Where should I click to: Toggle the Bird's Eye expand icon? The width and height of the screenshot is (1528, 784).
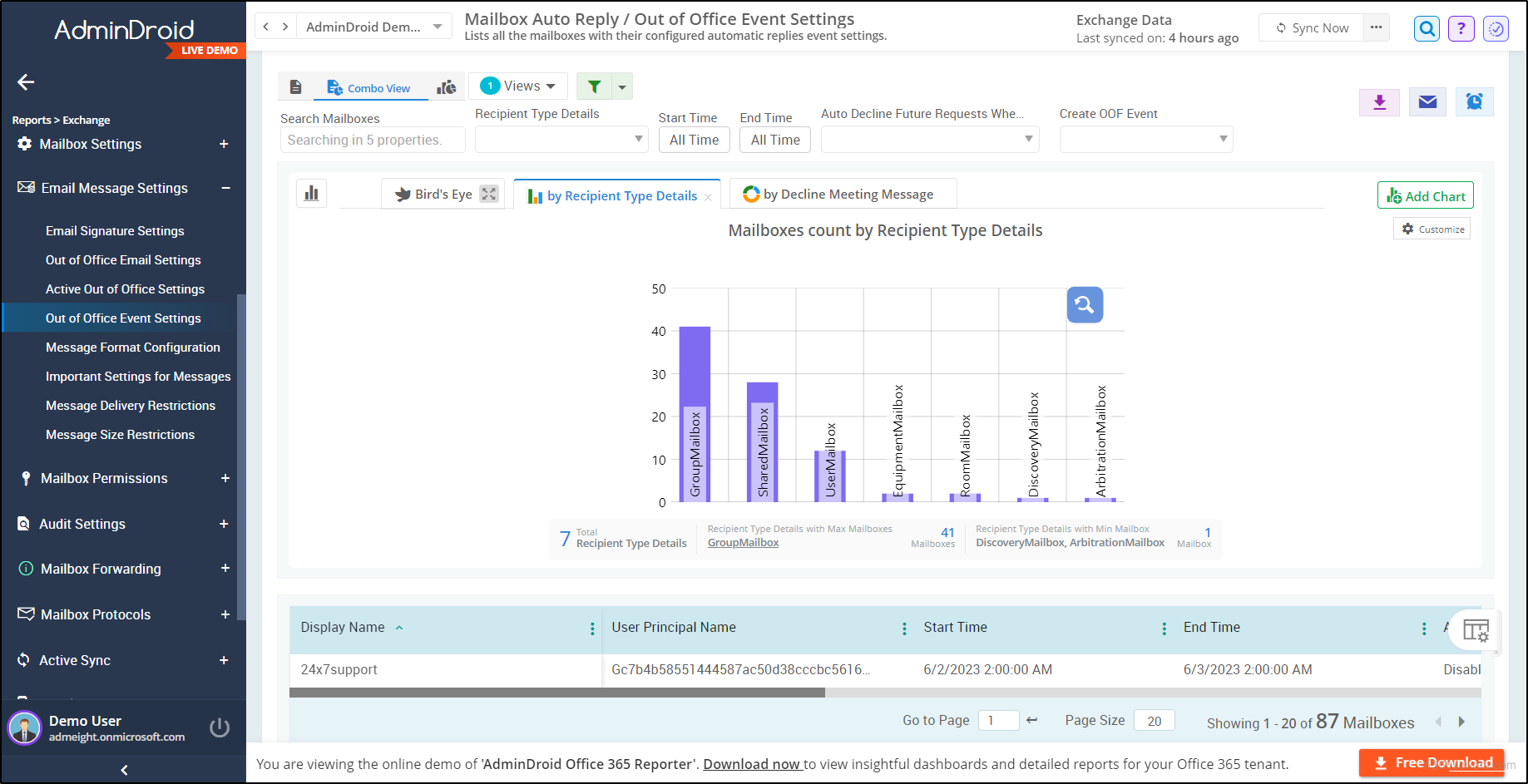(489, 194)
